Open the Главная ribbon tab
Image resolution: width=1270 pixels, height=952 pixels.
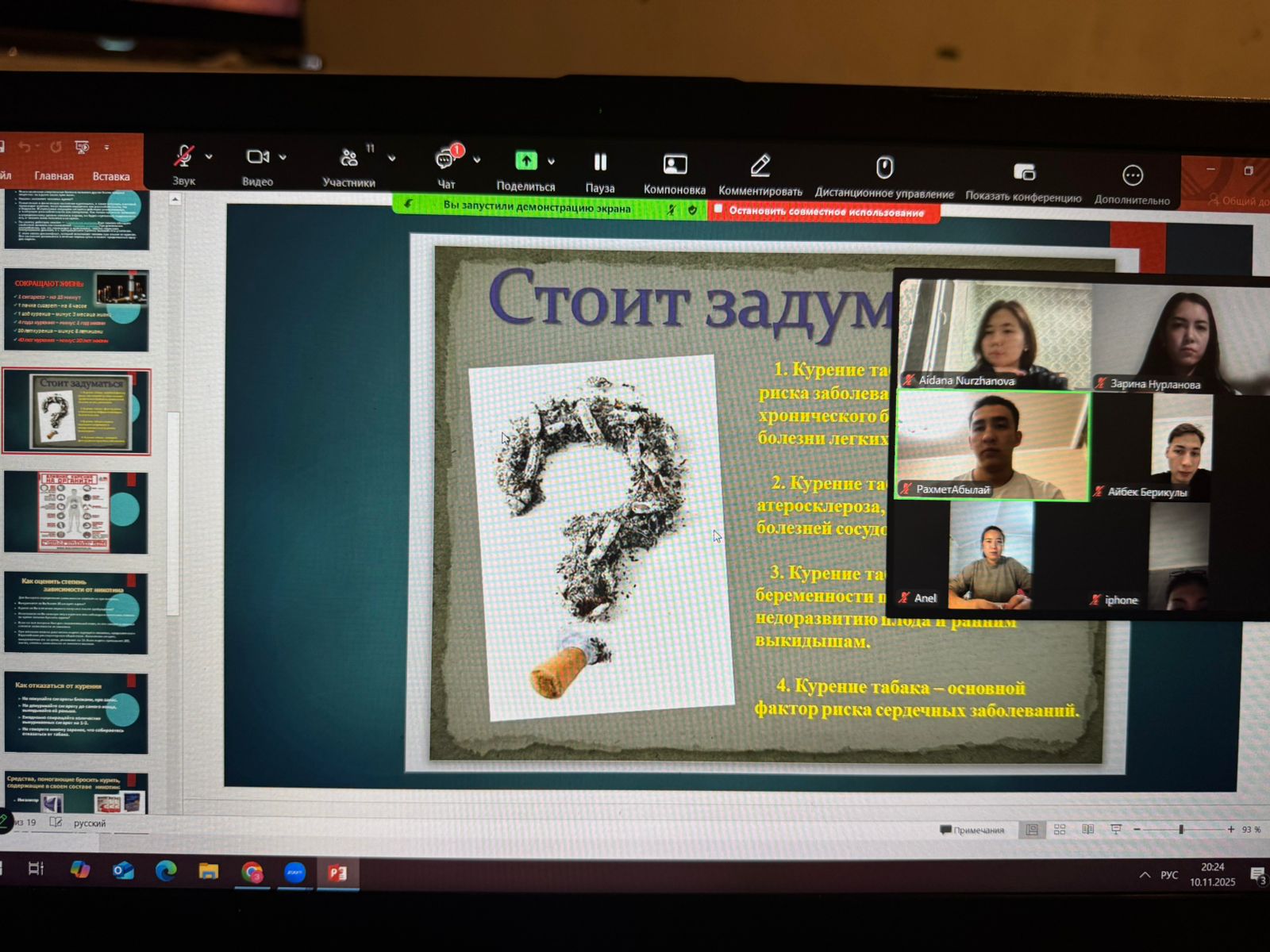[54, 176]
